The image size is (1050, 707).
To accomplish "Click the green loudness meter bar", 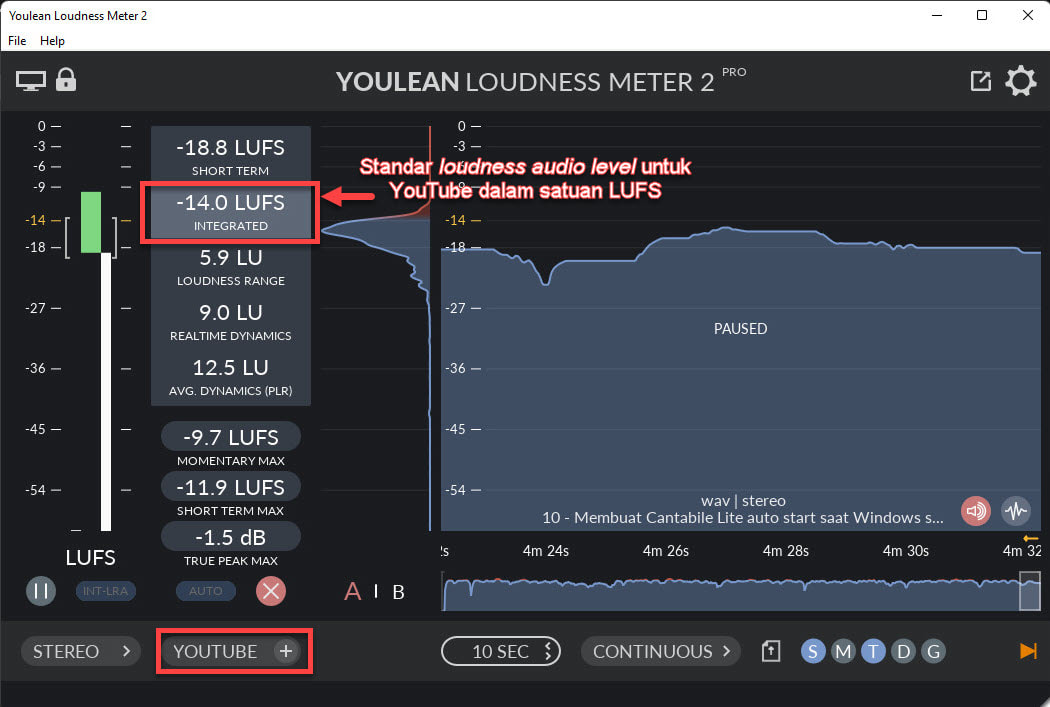I will click(x=91, y=222).
